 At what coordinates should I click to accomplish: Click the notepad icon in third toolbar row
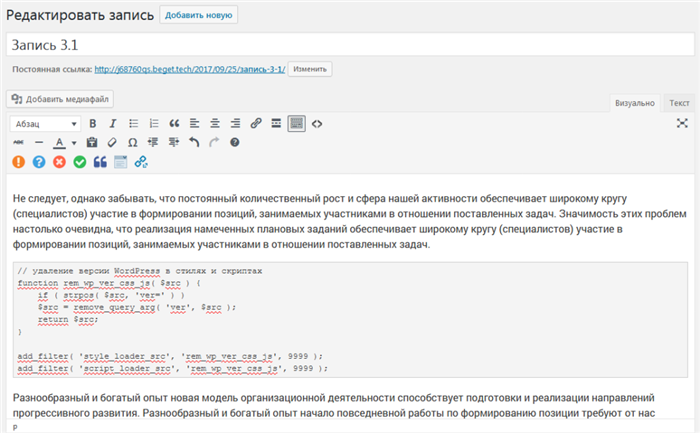coord(121,162)
